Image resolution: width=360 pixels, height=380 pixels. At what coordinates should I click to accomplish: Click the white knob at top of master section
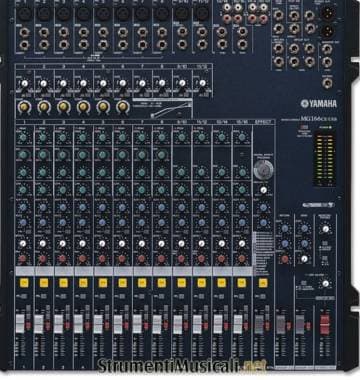click(326, 229)
